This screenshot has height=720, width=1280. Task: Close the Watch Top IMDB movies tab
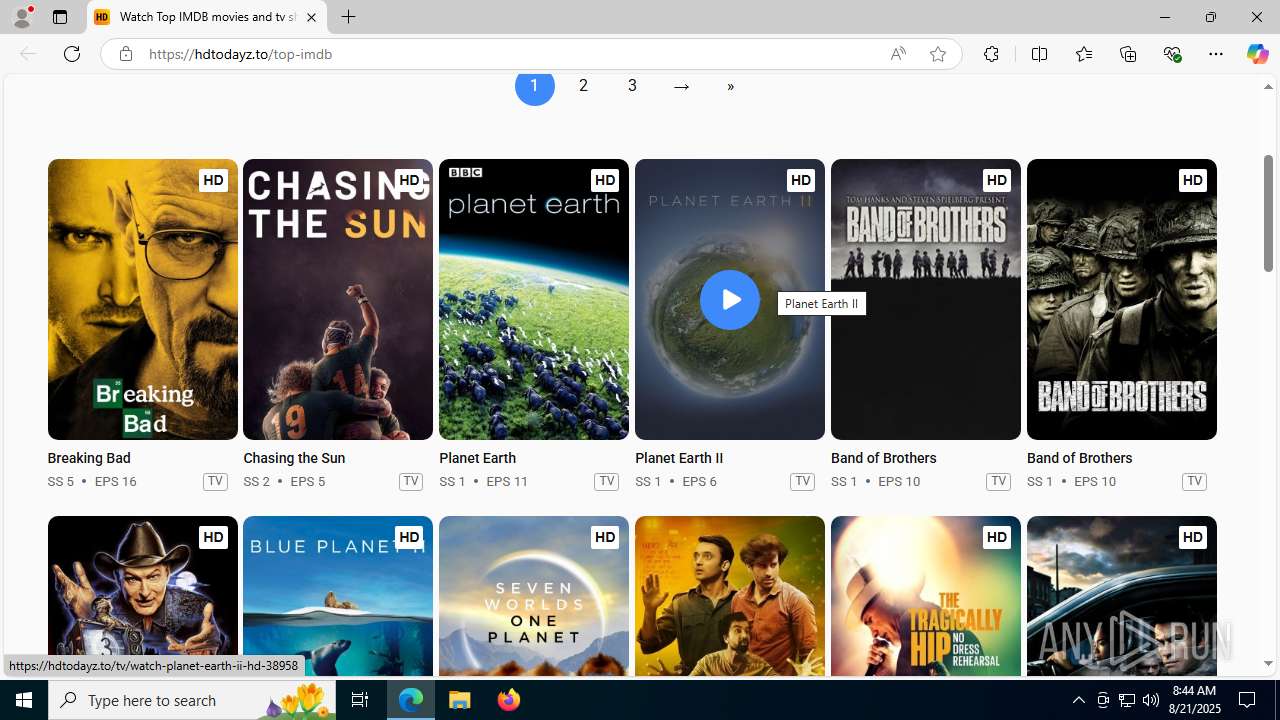pos(311,17)
